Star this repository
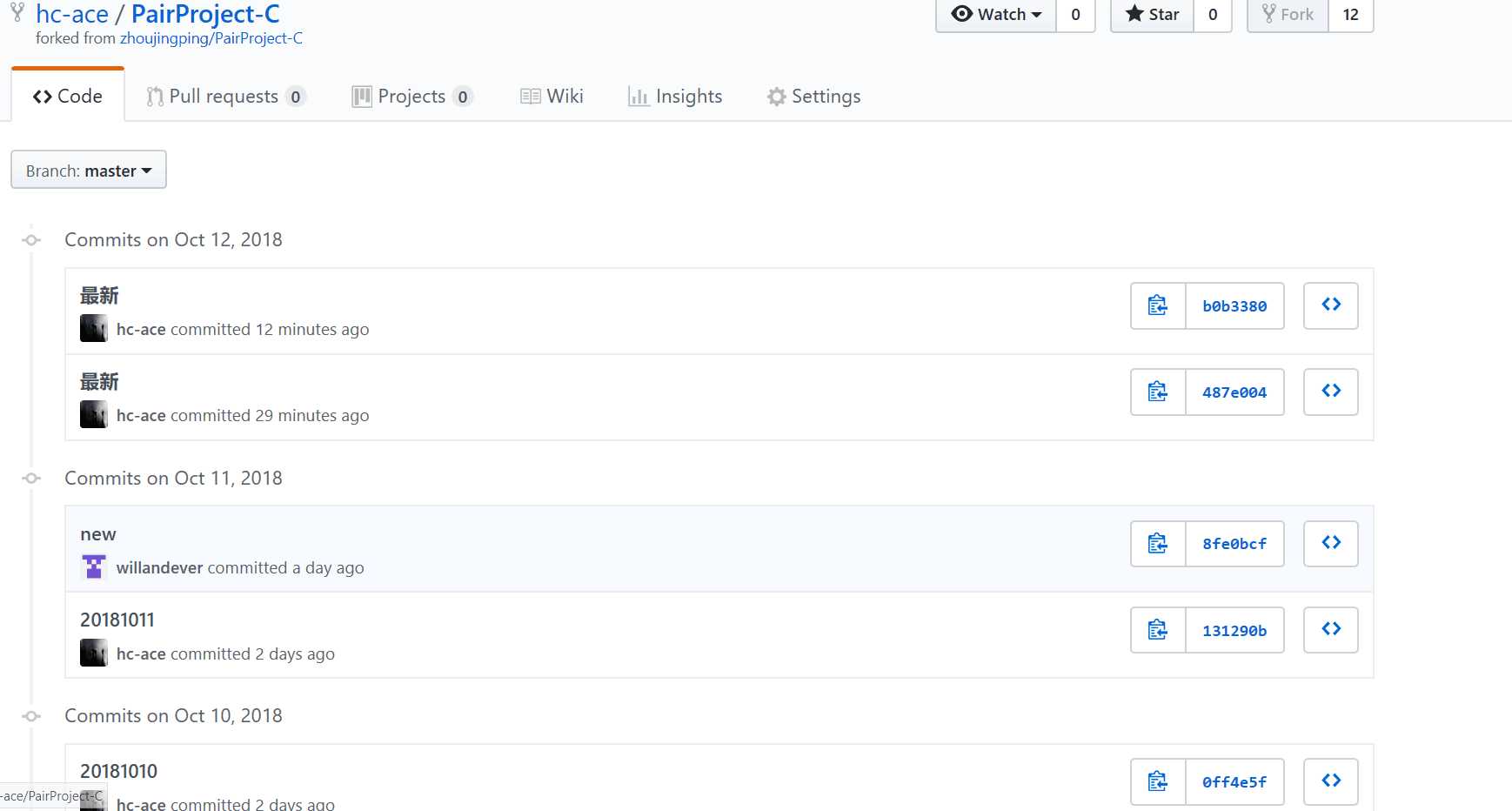The image size is (1512, 811). click(1152, 15)
